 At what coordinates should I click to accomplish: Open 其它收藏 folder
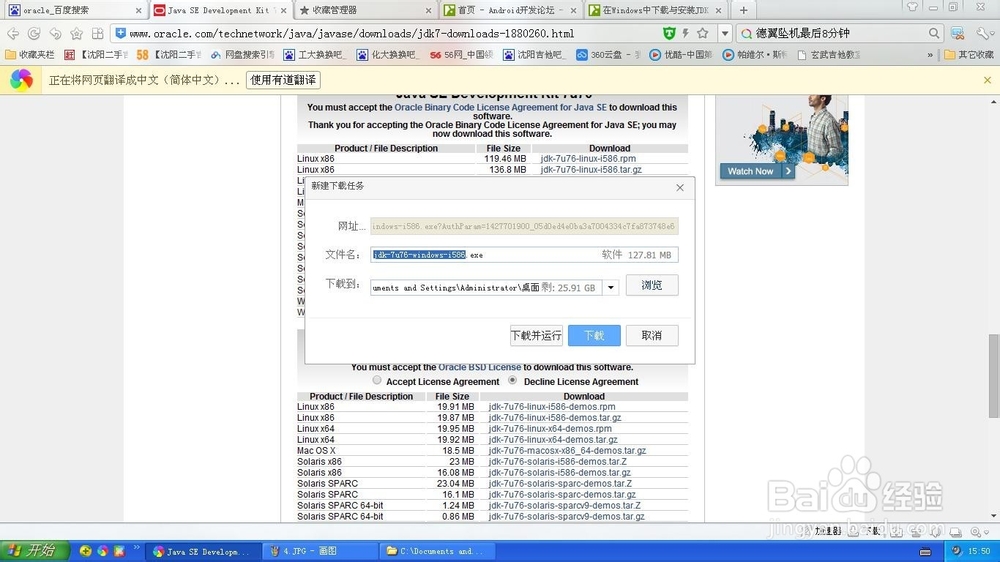[x=969, y=55]
